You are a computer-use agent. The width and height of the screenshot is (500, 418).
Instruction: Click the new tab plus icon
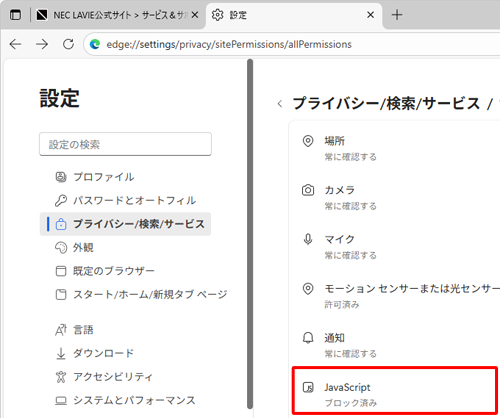pyautogui.click(x=397, y=15)
